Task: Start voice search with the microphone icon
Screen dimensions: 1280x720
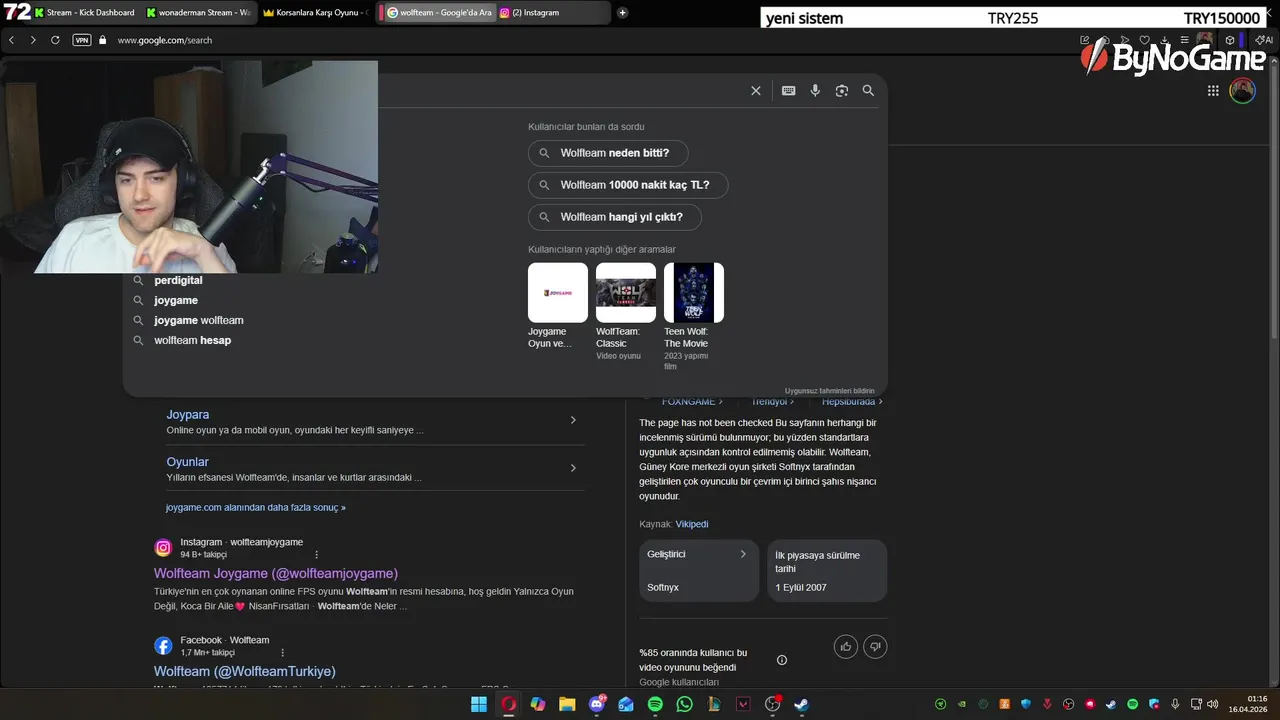Action: tap(815, 91)
